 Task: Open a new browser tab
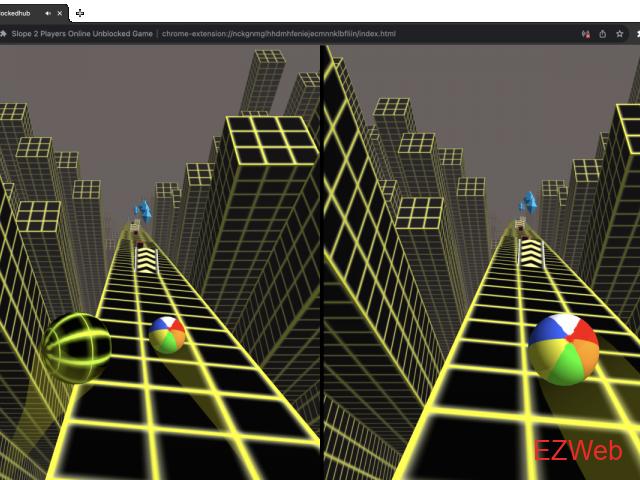pyautogui.click(x=80, y=13)
